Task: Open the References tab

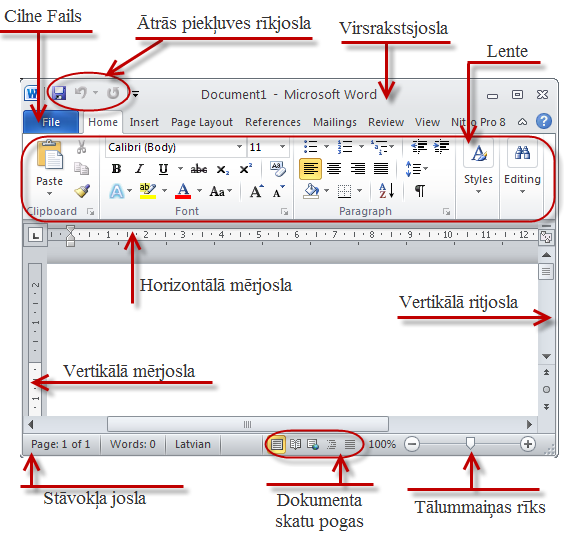Action: pos(273,122)
